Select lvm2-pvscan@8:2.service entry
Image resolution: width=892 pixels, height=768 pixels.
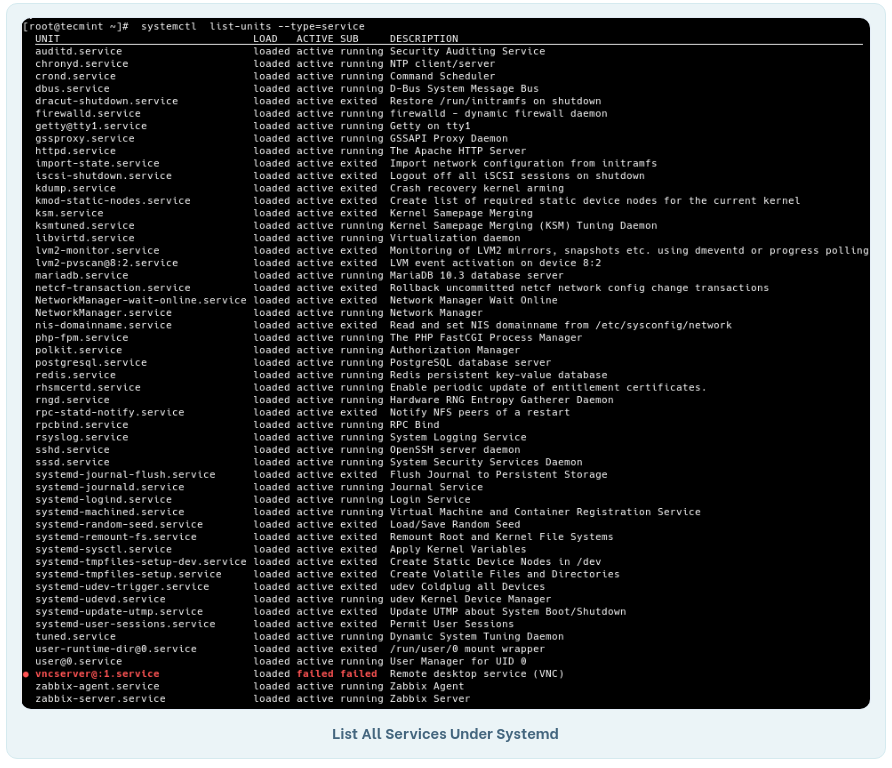[x=106, y=263]
